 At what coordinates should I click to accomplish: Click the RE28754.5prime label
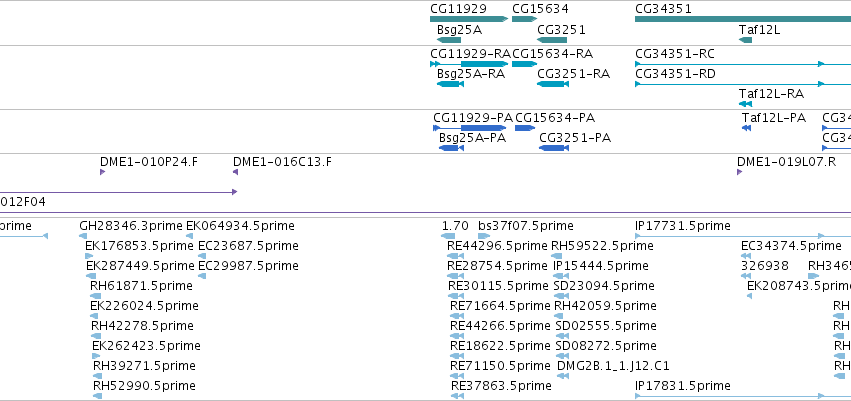point(497,265)
